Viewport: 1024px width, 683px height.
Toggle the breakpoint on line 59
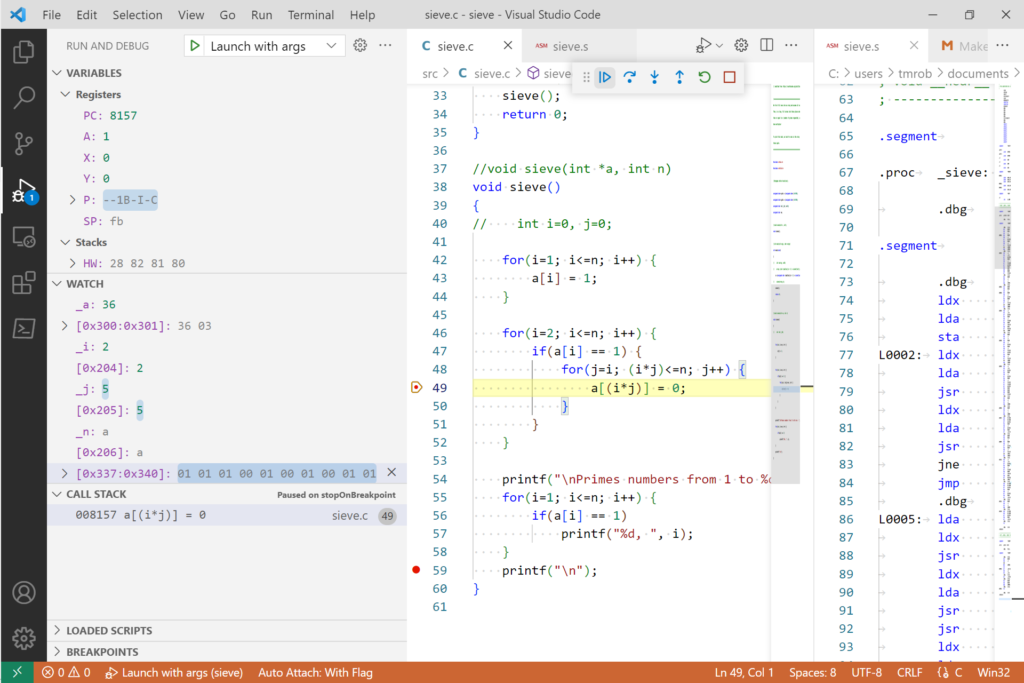[416, 569]
